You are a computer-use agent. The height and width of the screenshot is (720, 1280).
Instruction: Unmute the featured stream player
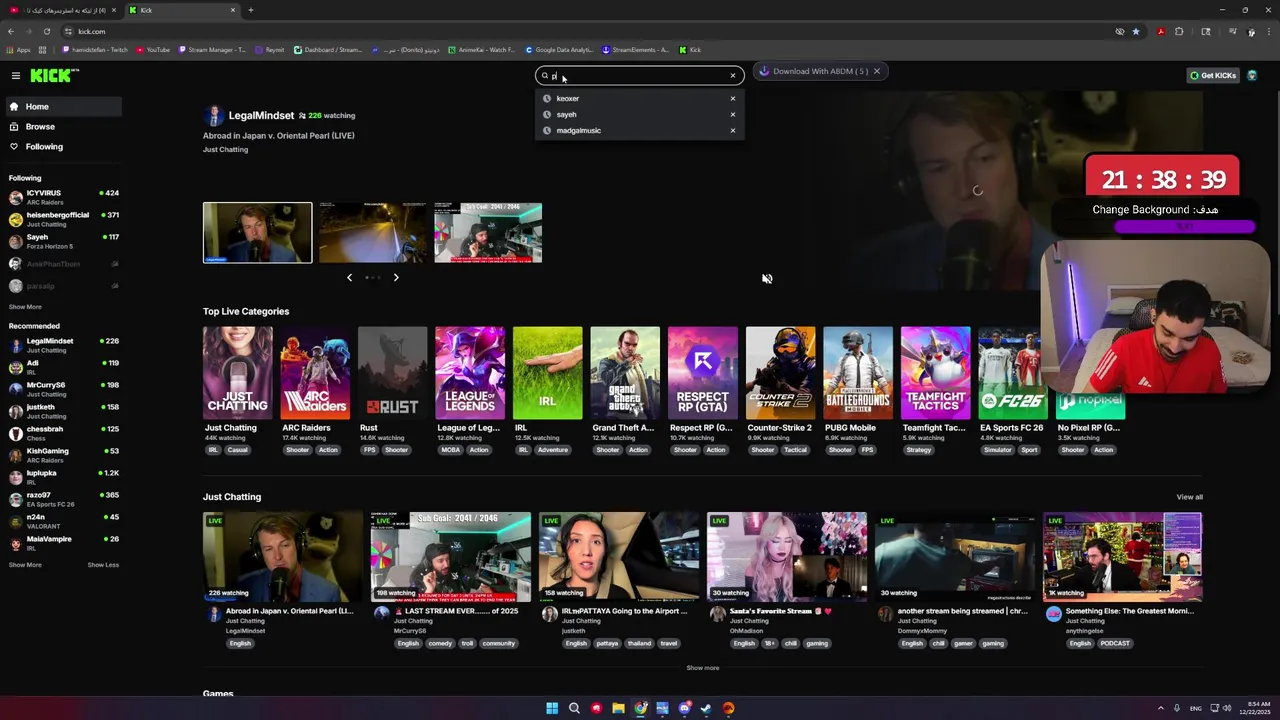tap(767, 279)
